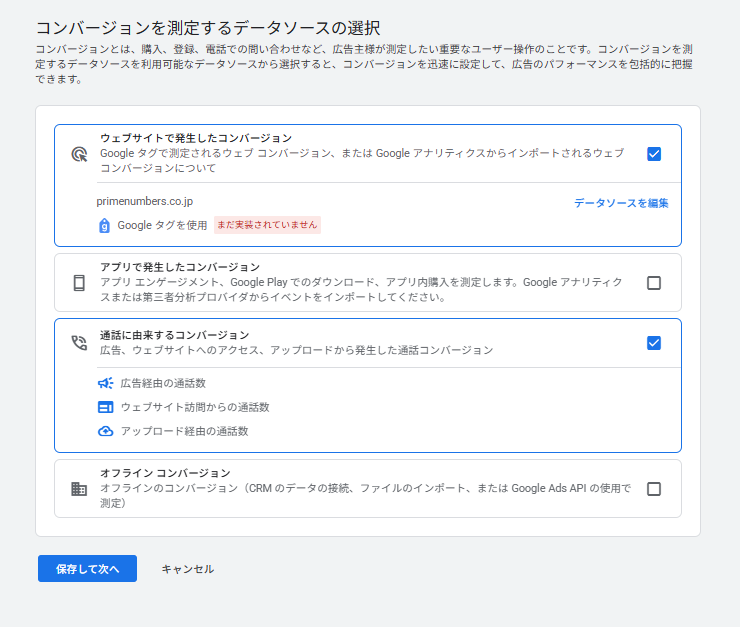Click the まだ実装されていません status badge
The width and height of the screenshot is (740, 627).
click(x=267, y=225)
